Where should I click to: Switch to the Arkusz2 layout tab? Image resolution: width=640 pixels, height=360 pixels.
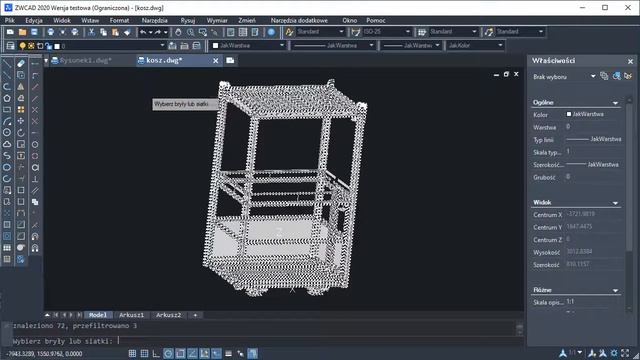168,315
